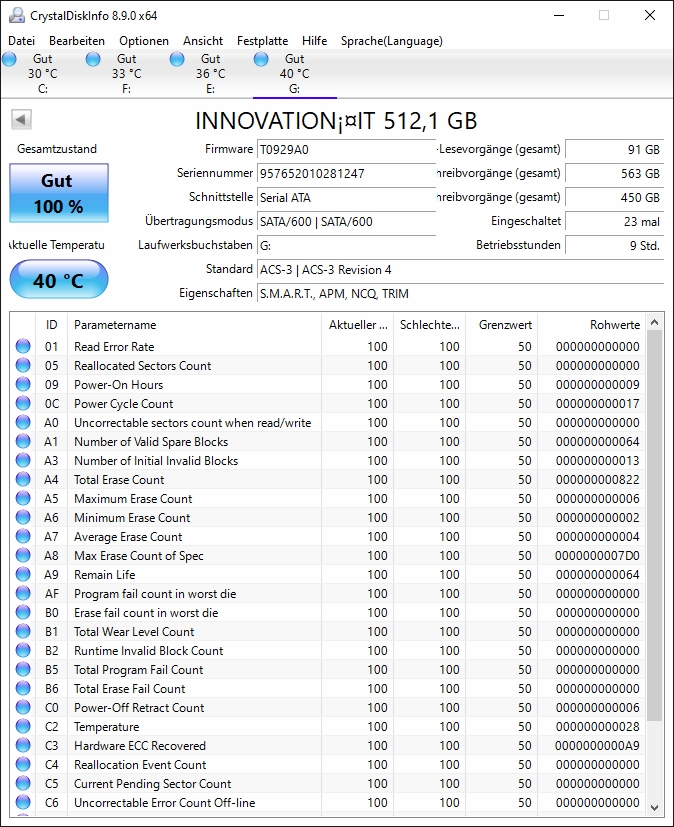Click status orb for Total Program Fail Count
Screen dimensions: 674x827
coord(23,669)
